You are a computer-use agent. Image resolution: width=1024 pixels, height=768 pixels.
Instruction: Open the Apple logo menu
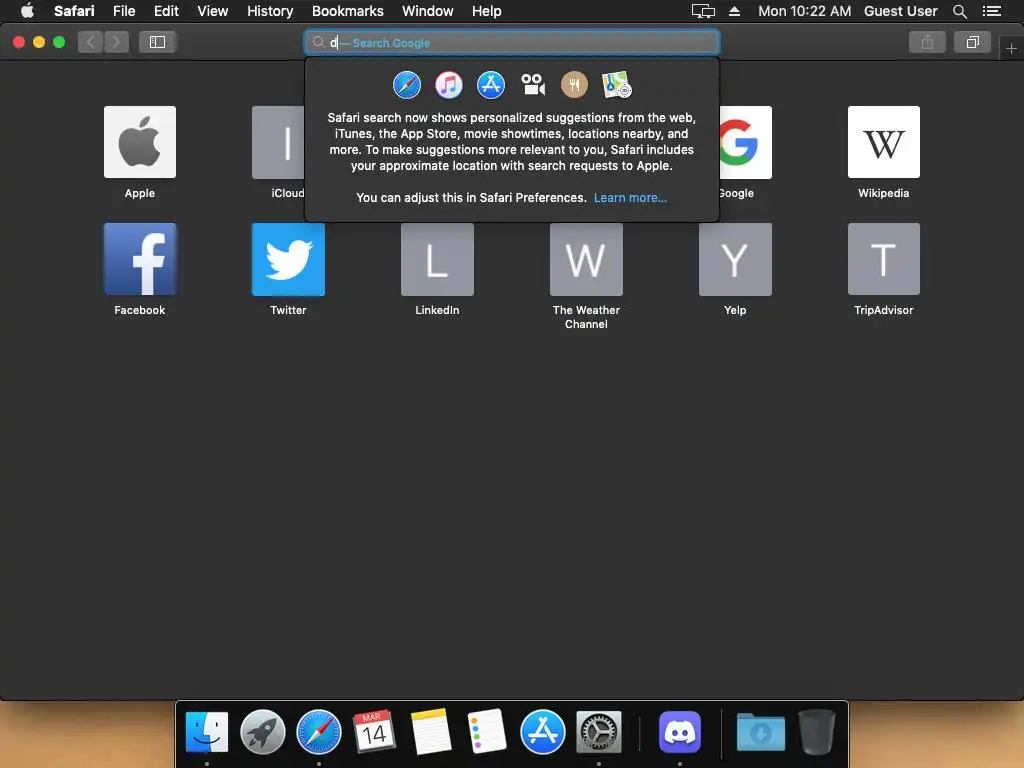pyautogui.click(x=27, y=11)
